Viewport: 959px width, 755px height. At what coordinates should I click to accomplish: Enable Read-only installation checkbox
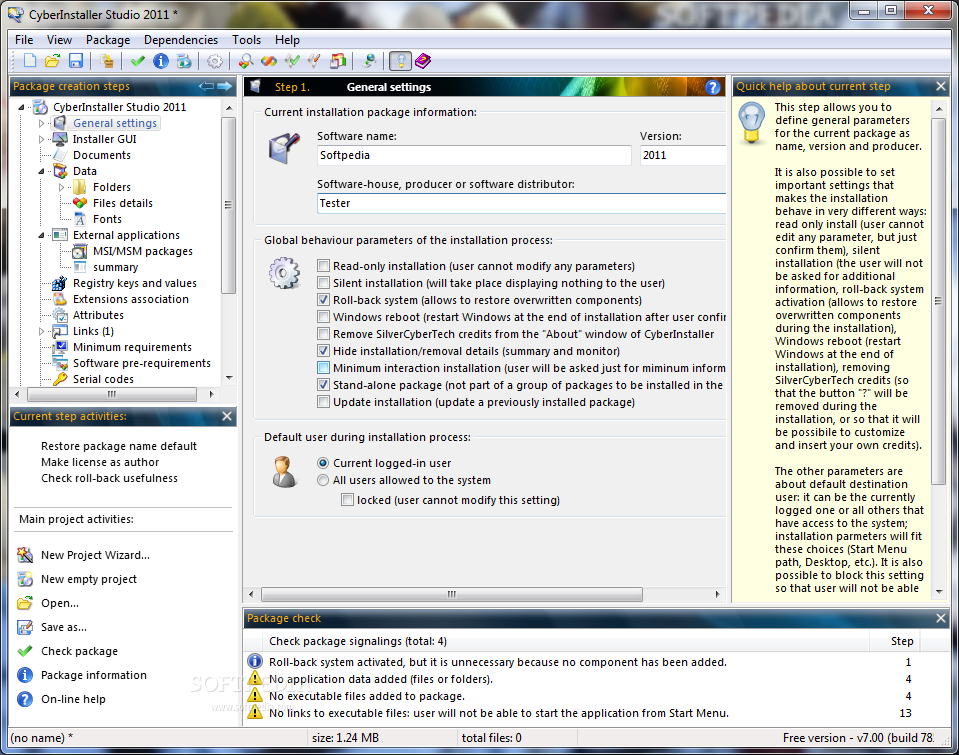coord(324,266)
